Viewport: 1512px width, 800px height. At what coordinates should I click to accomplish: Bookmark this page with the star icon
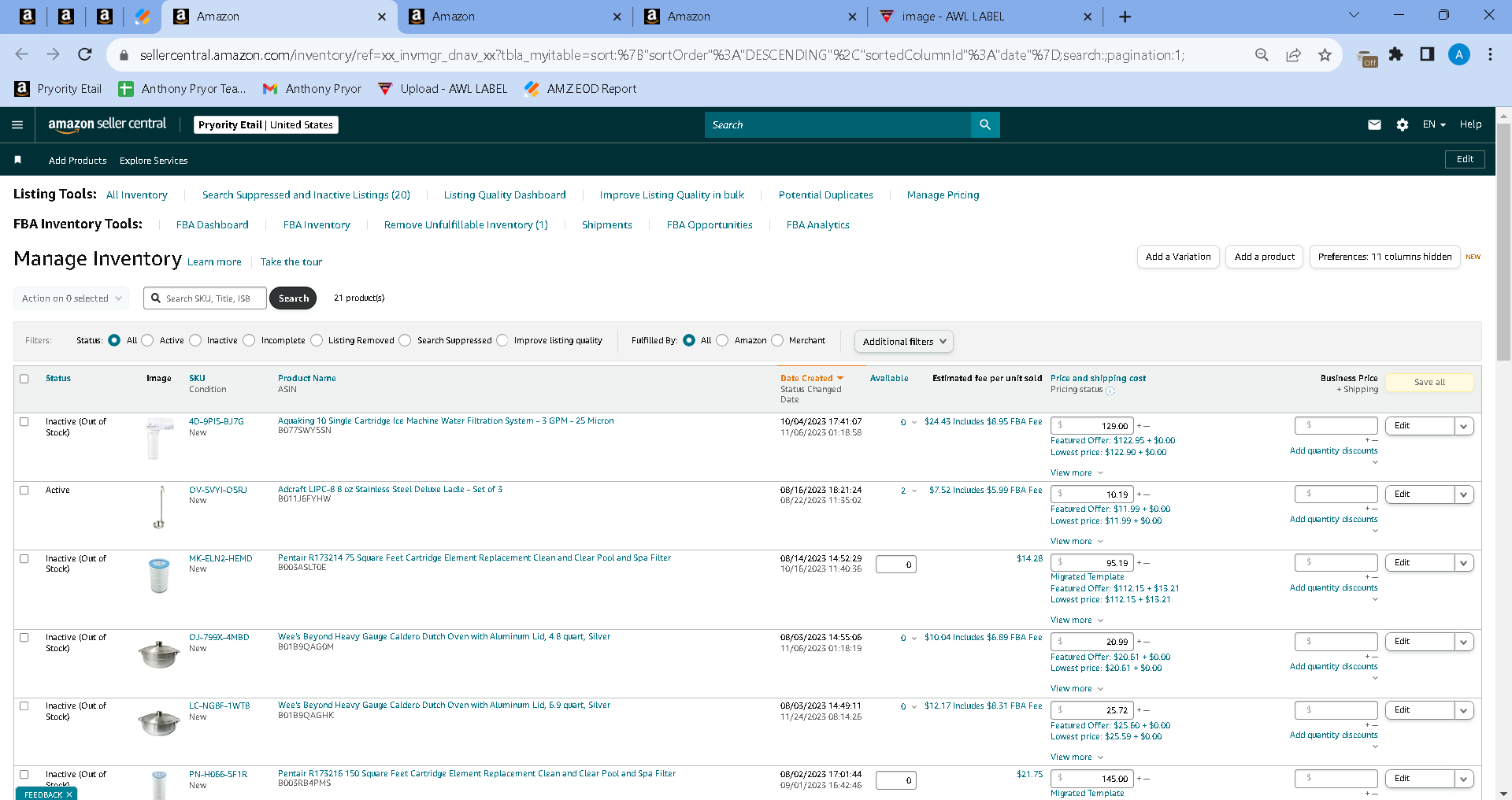(1325, 54)
